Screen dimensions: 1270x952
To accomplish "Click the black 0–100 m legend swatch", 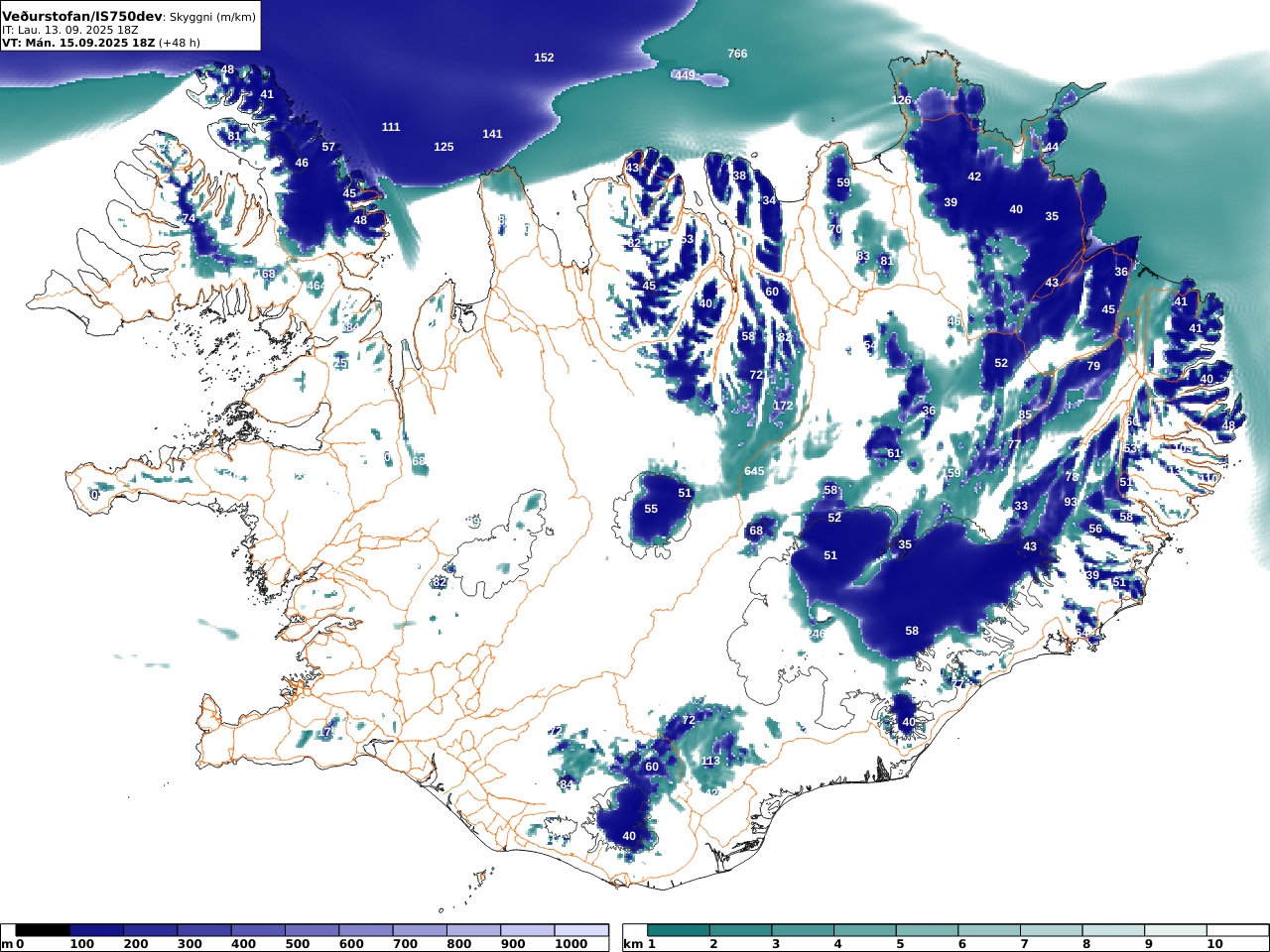I will [43, 930].
